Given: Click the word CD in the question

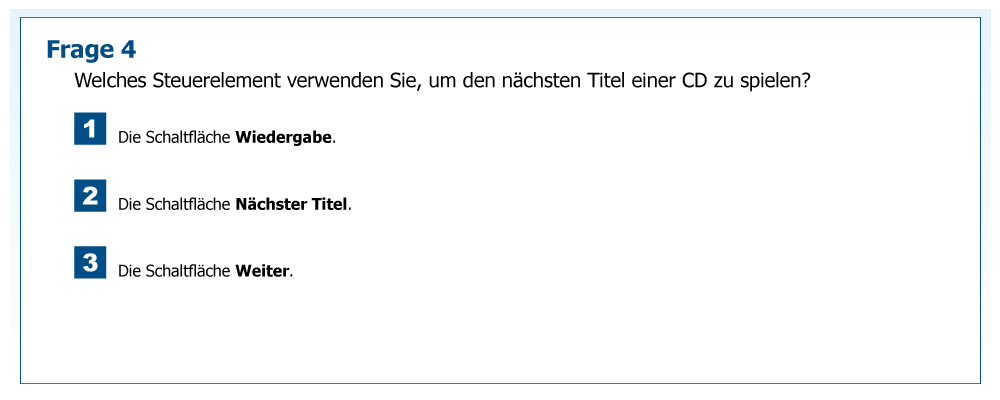Looking at the screenshot, I should pos(695,81).
